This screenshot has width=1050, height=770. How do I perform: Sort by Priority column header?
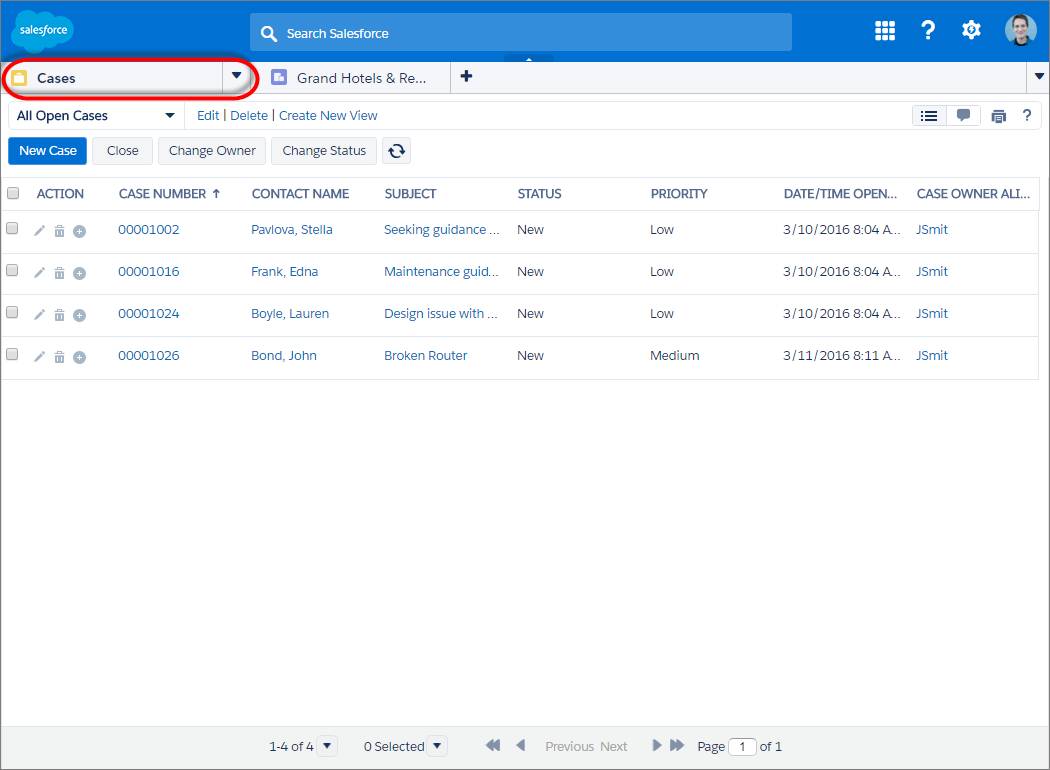tap(678, 194)
